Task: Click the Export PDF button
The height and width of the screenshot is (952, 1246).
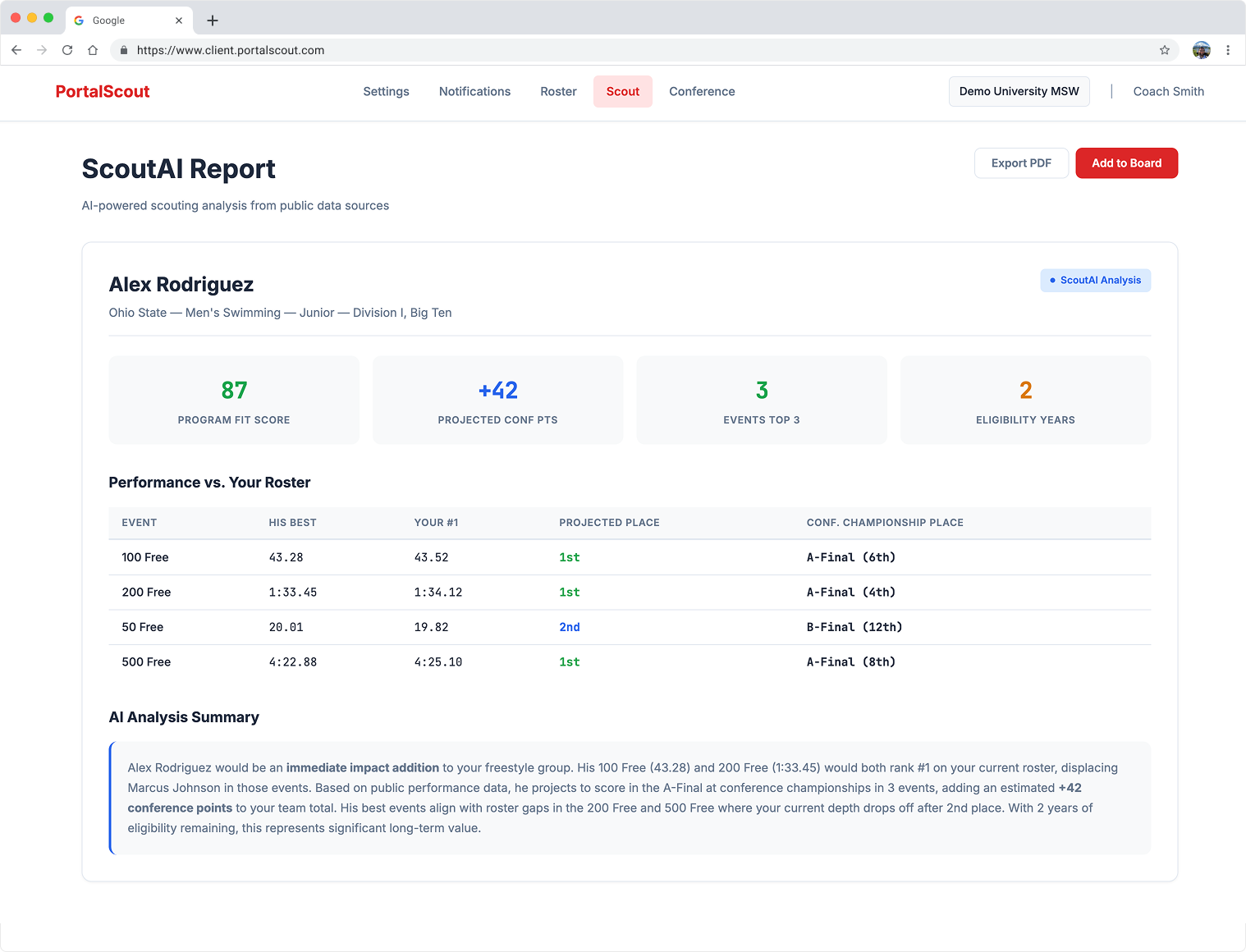Action: 1021,162
